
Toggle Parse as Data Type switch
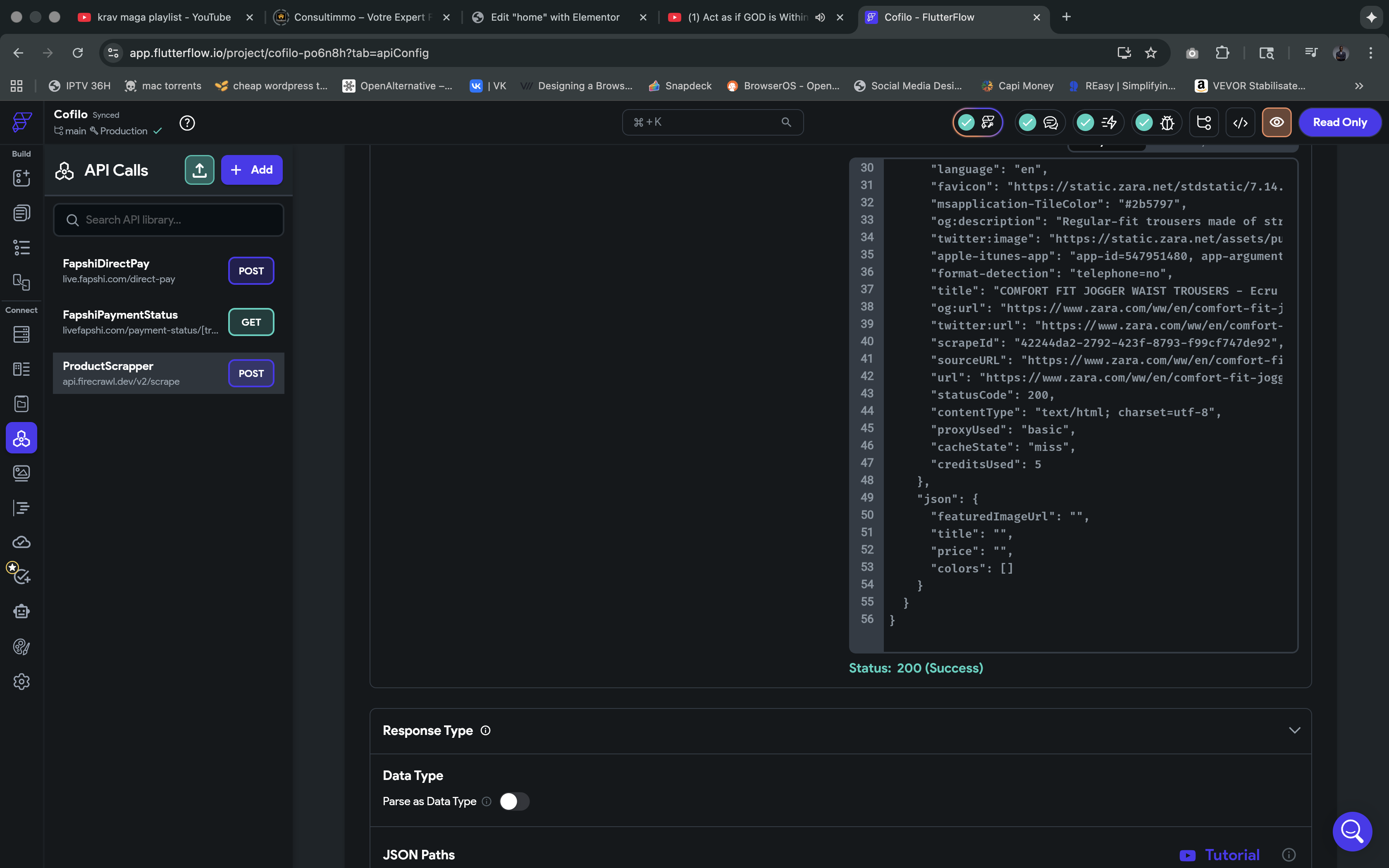514,801
